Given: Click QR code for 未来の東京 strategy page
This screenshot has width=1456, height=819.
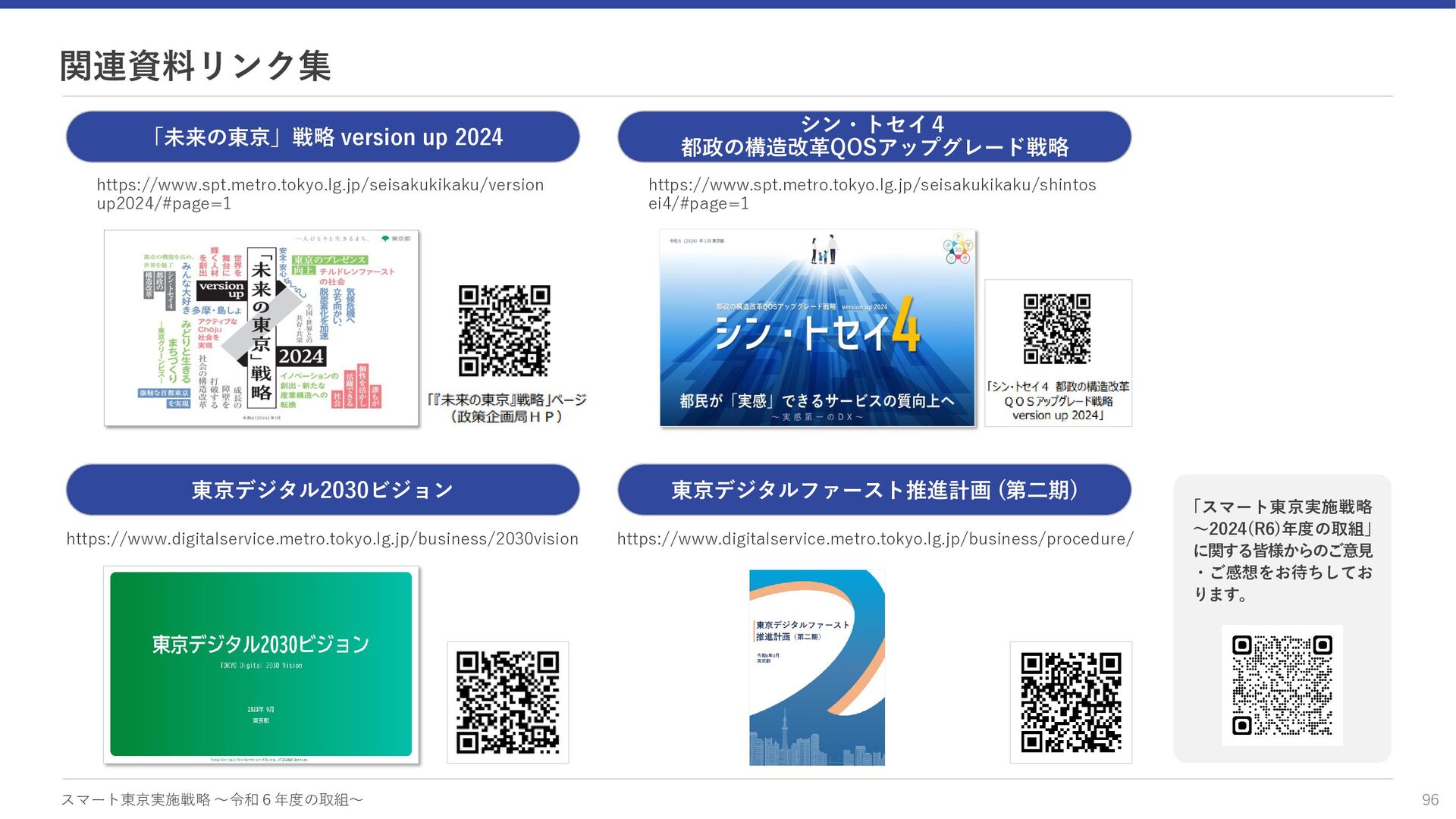Looking at the screenshot, I should pyautogui.click(x=504, y=331).
